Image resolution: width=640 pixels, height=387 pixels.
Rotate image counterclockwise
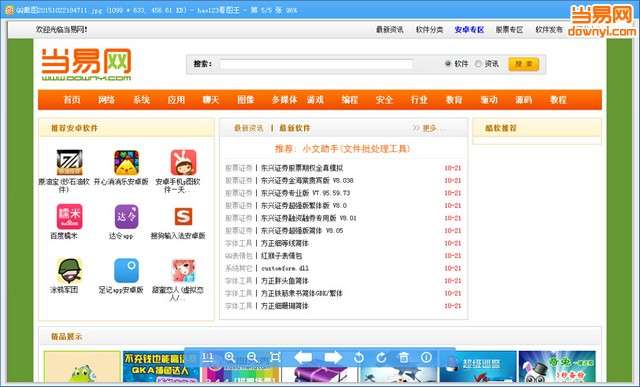(x=359, y=358)
